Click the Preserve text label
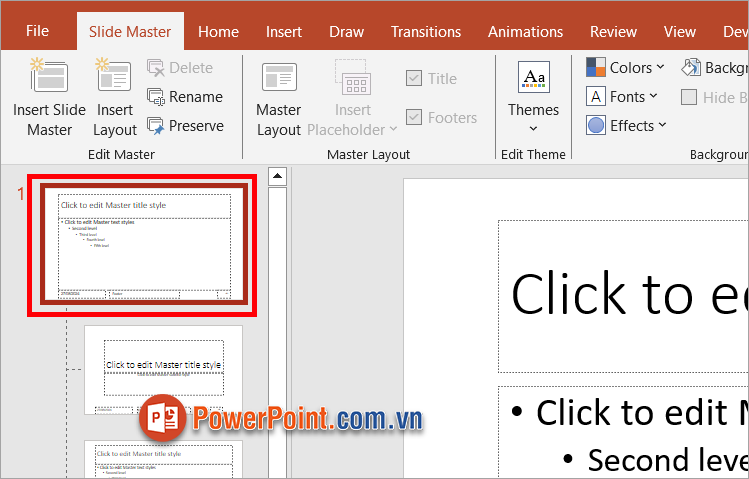 point(196,126)
